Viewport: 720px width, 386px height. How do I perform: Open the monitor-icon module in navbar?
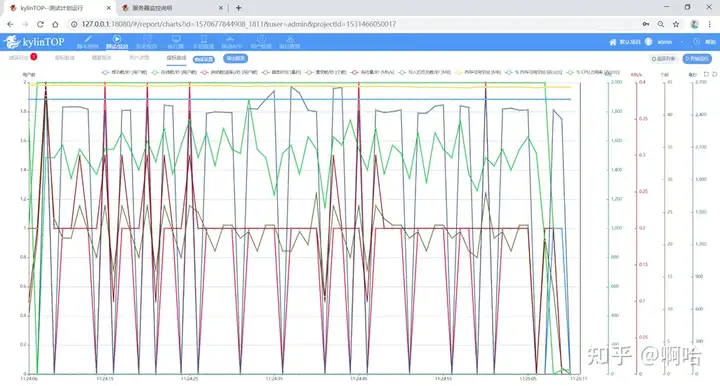[x=175, y=42]
